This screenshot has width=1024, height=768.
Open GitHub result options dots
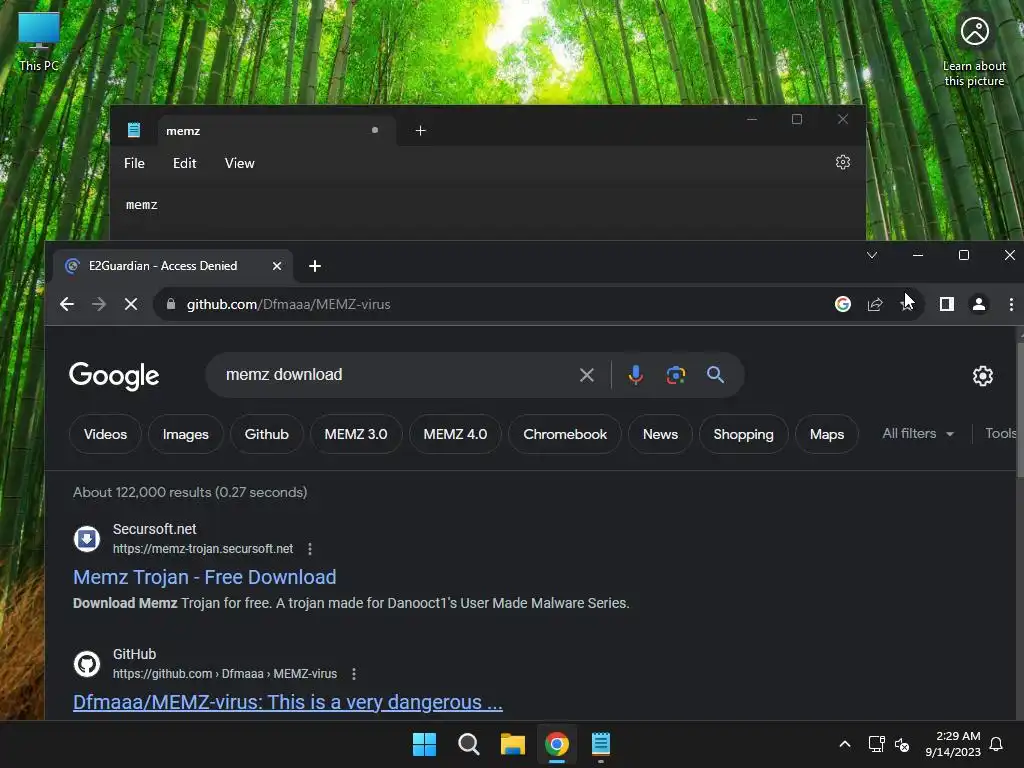[x=354, y=673]
